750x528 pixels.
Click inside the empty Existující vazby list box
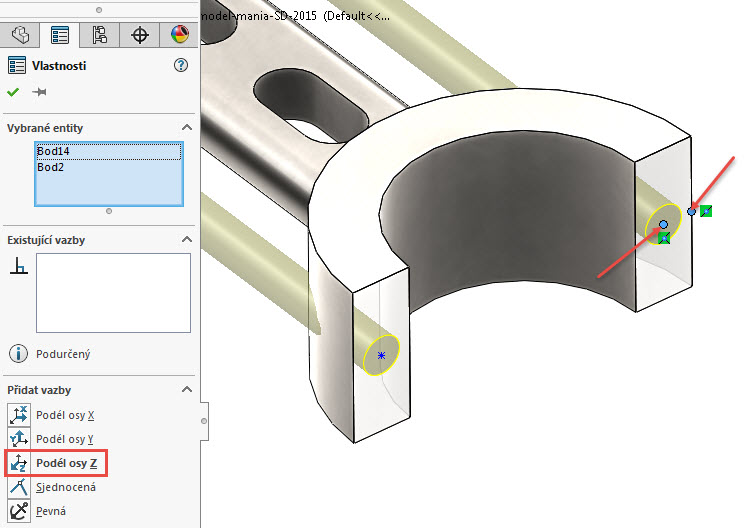pyautogui.click(x=112, y=292)
